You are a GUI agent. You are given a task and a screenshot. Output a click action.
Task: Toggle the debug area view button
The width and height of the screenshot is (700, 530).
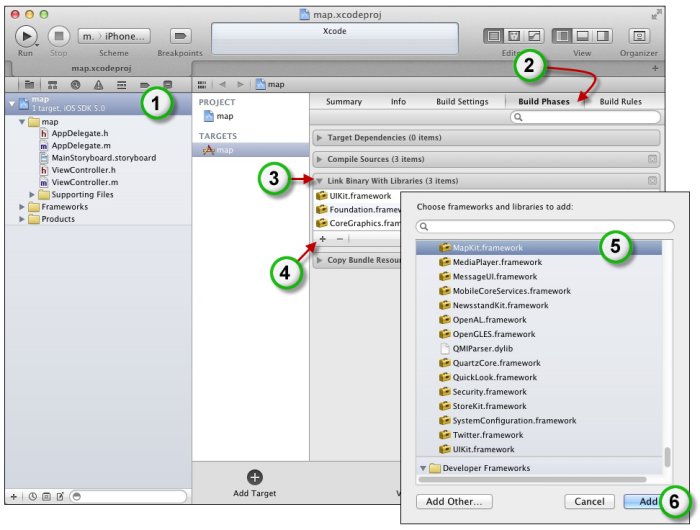coord(582,36)
